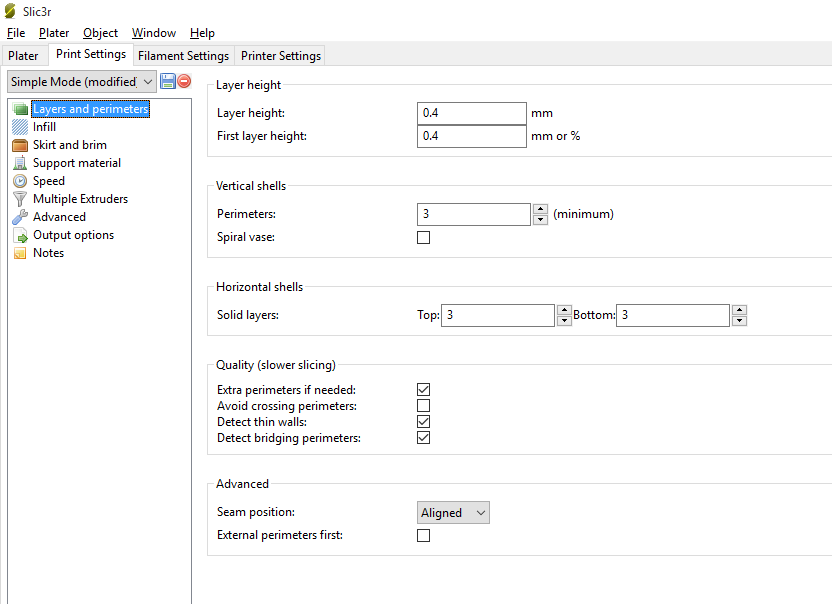Open the Plater menu
The height and width of the screenshot is (604, 832).
tap(54, 33)
